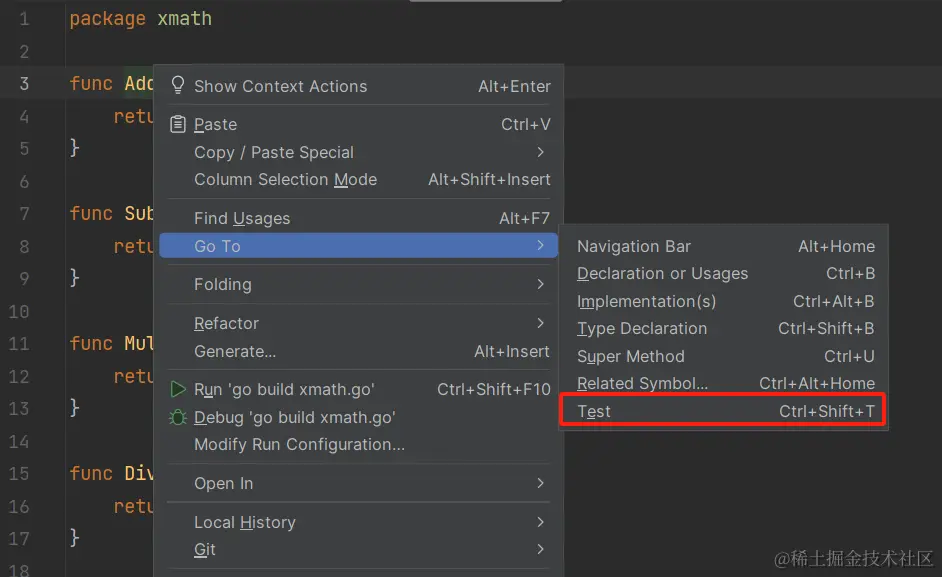Expand the Folding submenu arrow
Image resolution: width=942 pixels, height=577 pixels.
[x=540, y=284]
